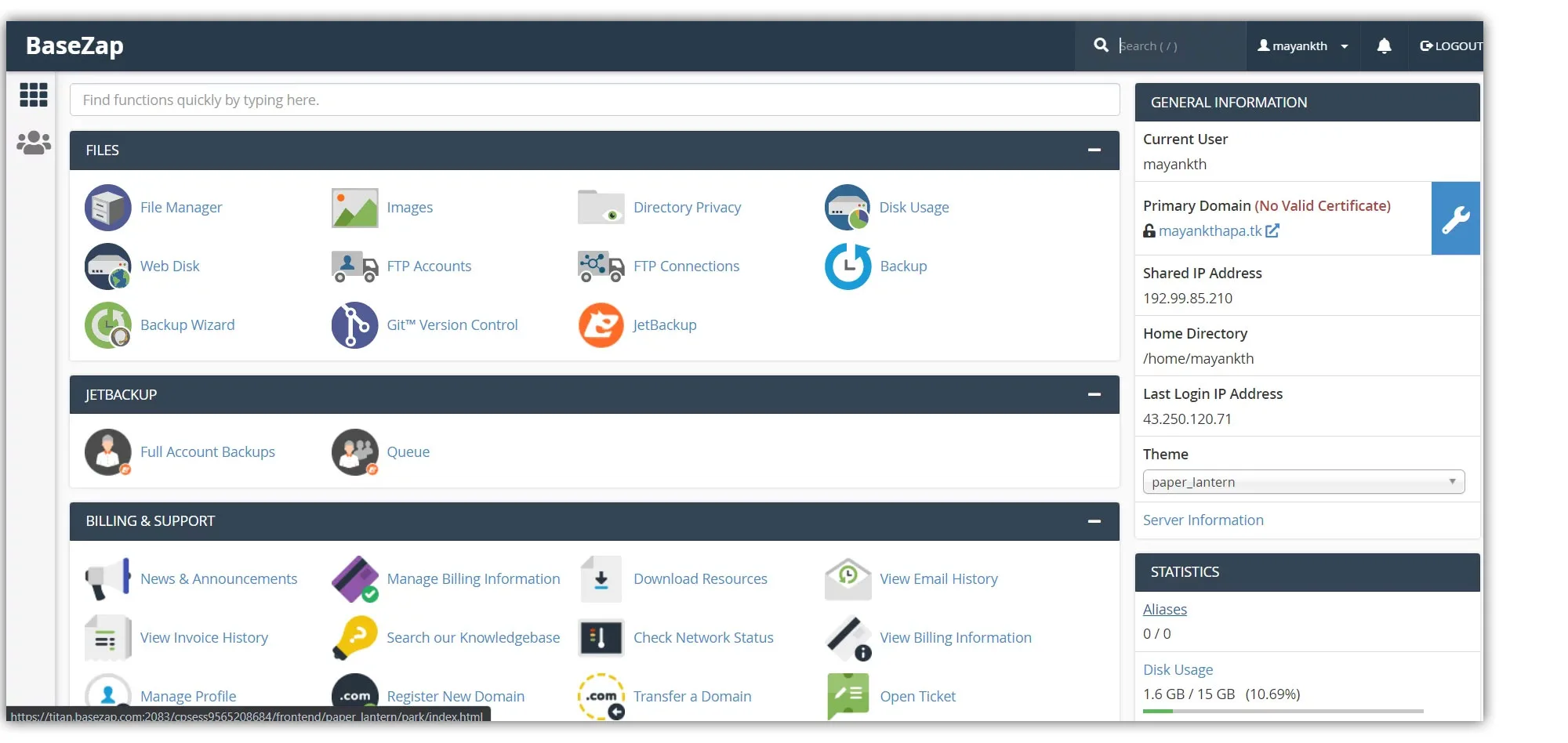Click the Images icon
The width and height of the screenshot is (1568, 743).
click(354, 208)
